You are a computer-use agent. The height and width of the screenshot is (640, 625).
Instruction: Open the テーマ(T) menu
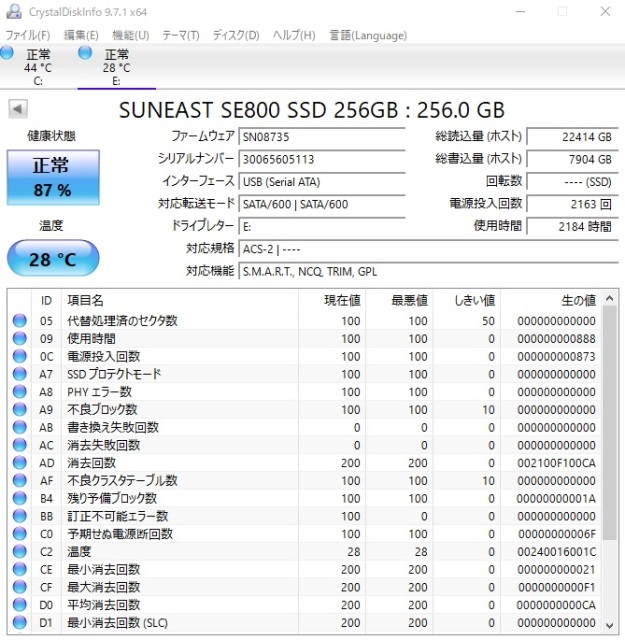[x=181, y=35]
